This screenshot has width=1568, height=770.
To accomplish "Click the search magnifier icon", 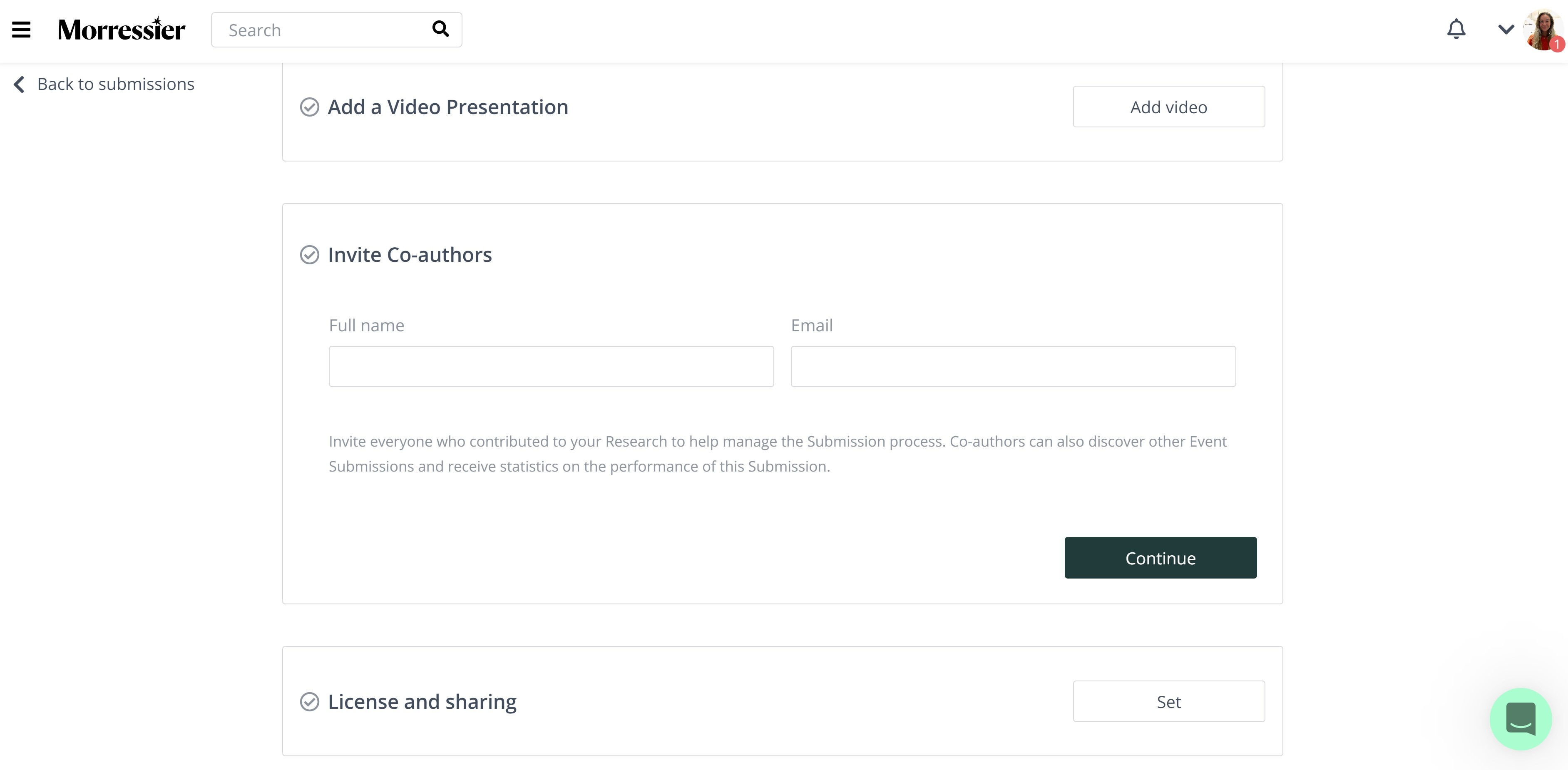I will (440, 29).
